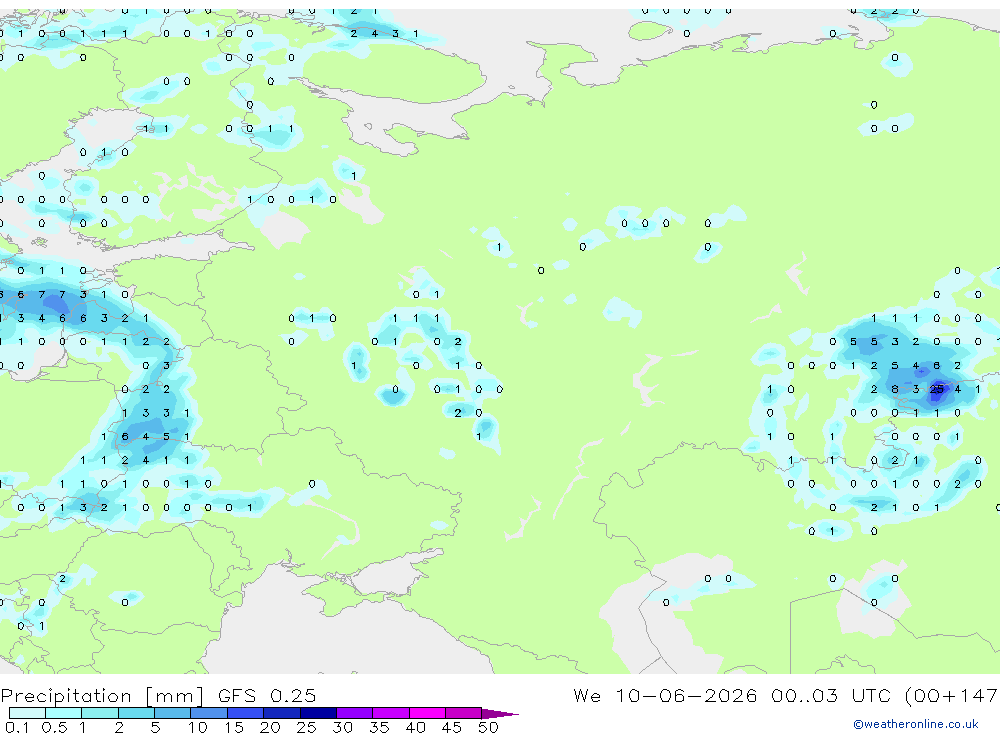The height and width of the screenshot is (733, 1000).
Task: Pick the 10–15 mm legend color swatch
Action: point(209,713)
